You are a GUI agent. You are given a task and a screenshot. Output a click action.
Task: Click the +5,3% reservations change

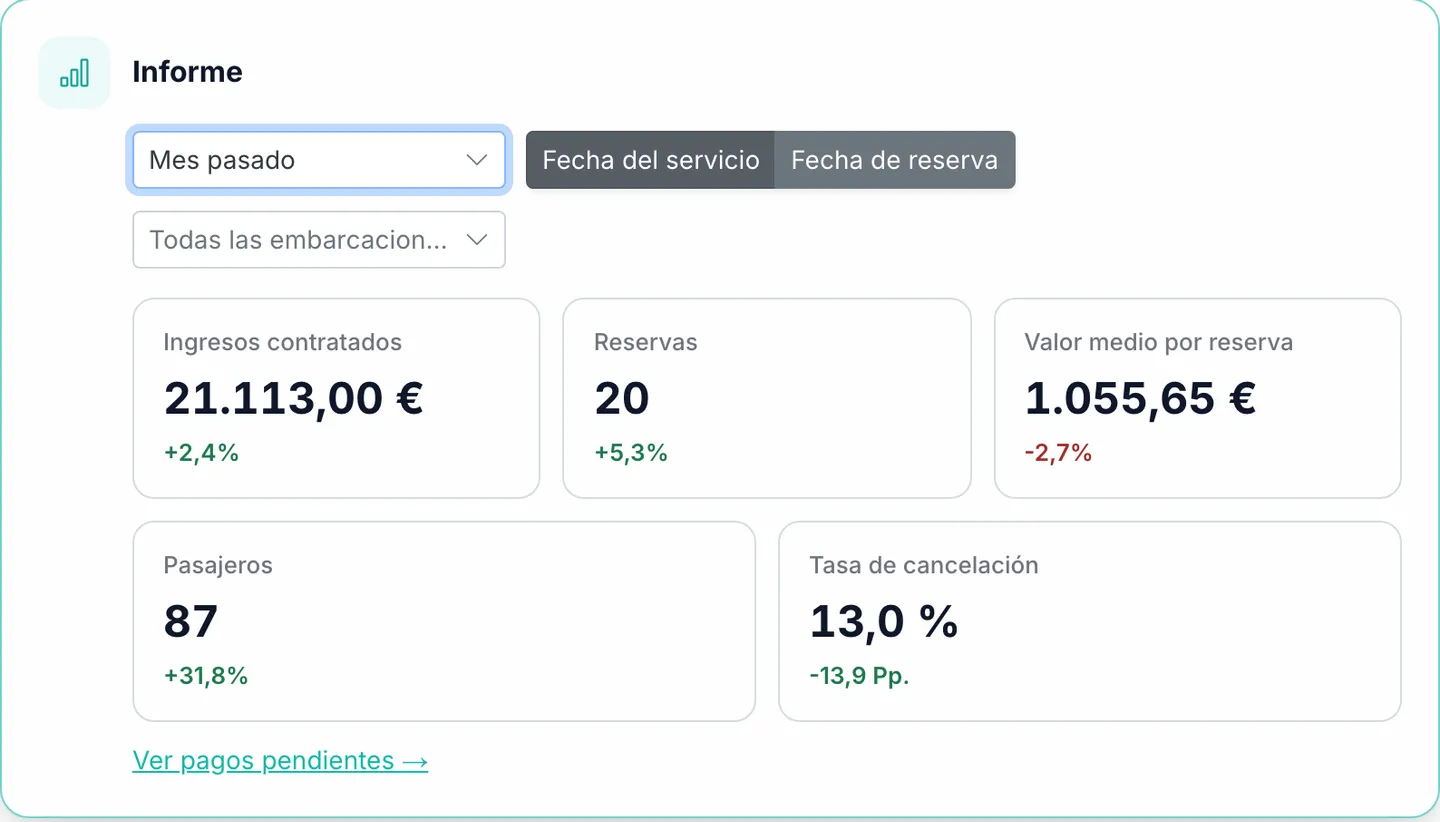pos(631,453)
